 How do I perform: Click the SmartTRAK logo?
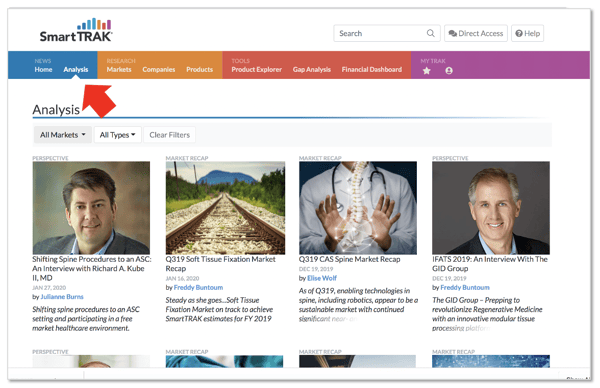click(x=76, y=30)
